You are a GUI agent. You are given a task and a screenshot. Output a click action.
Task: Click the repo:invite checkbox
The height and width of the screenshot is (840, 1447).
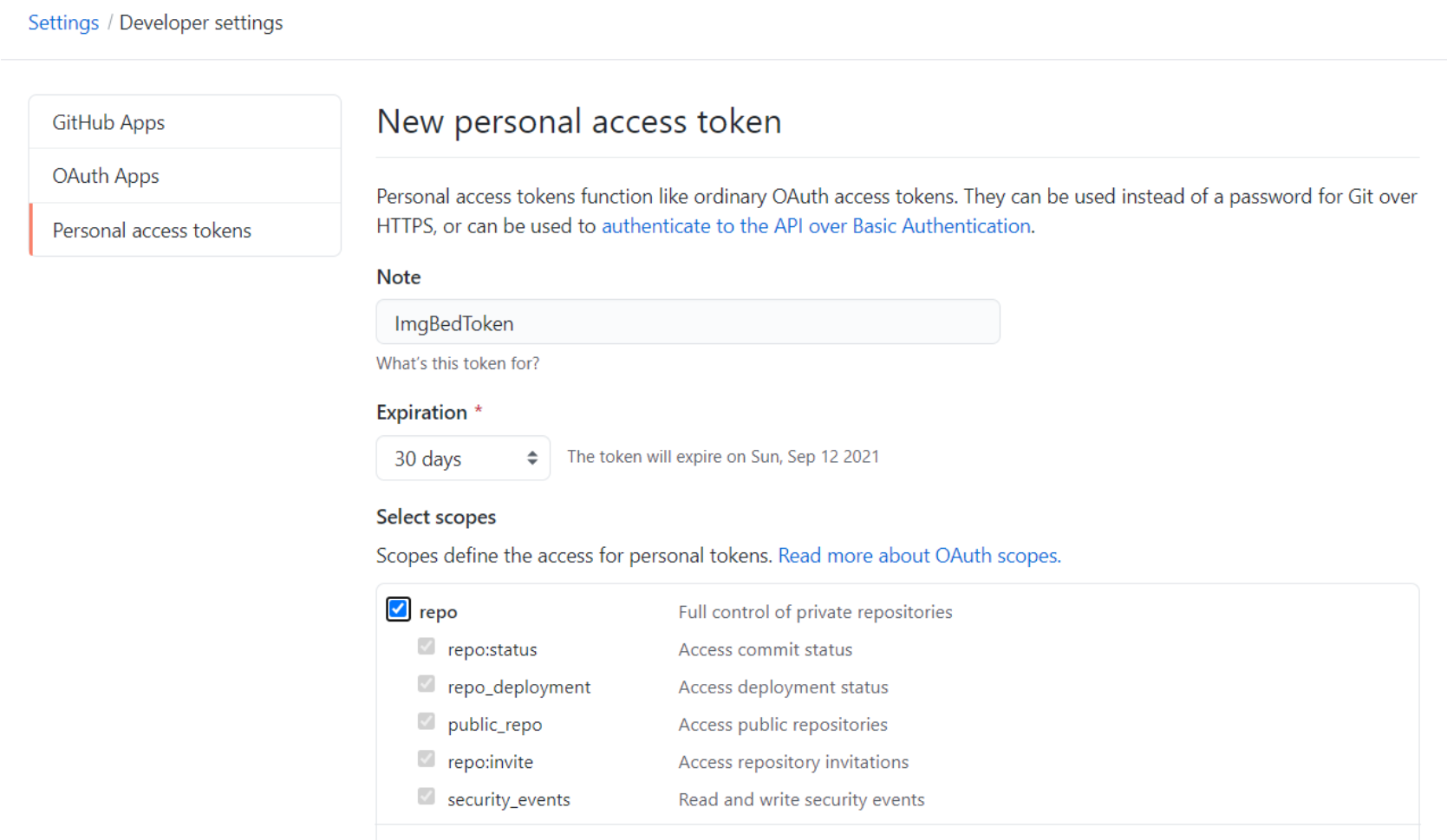tap(426, 759)
